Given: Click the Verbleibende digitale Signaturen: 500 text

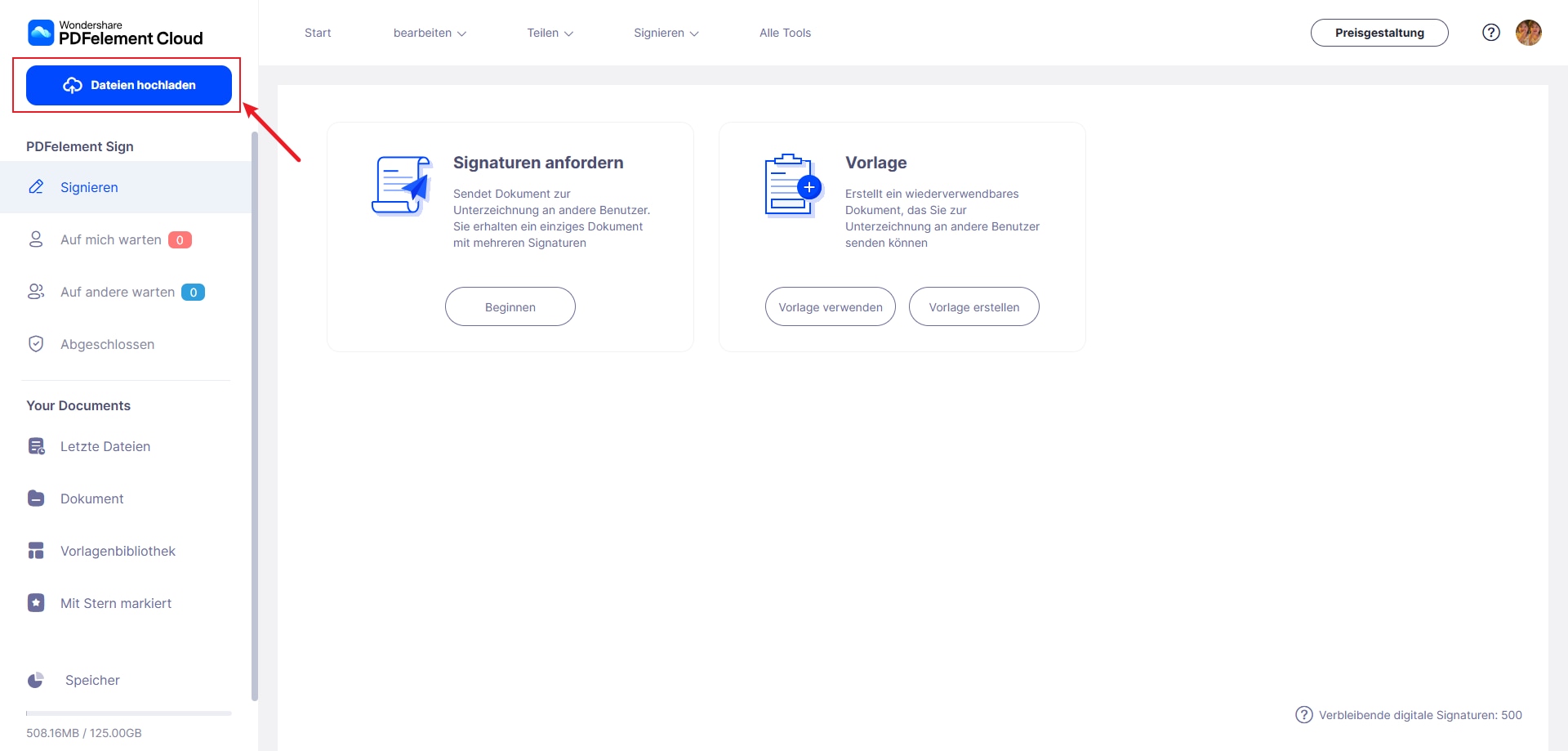Looking at the screenshot, I should [1420, 715].
